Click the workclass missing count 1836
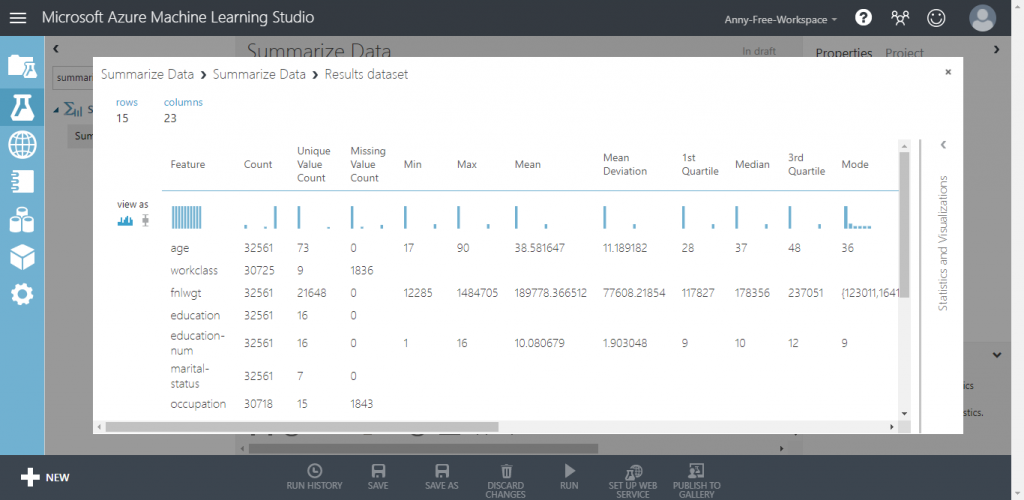Screen dimensions: 1024x500 coord(361,270)
